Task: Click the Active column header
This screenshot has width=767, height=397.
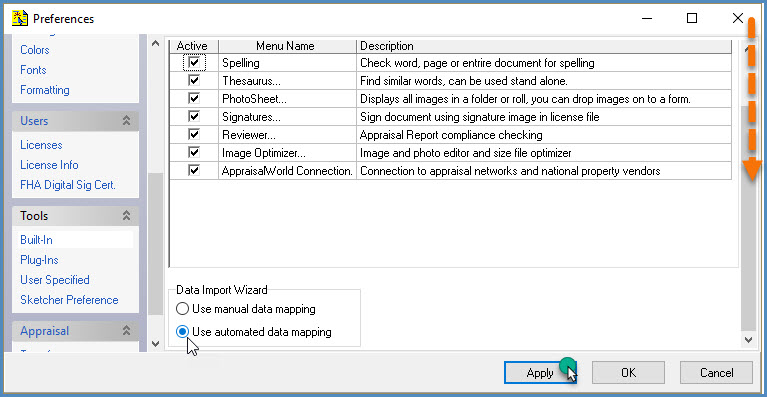Action: pos(194,46)
